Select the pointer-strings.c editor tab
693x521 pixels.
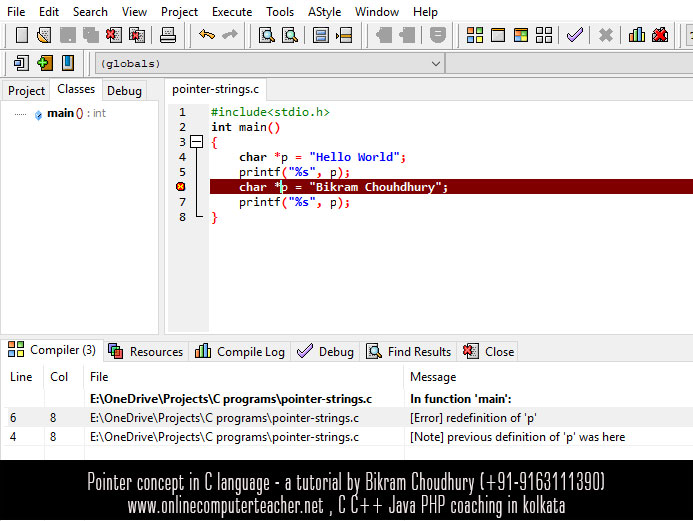click(215, 89)
